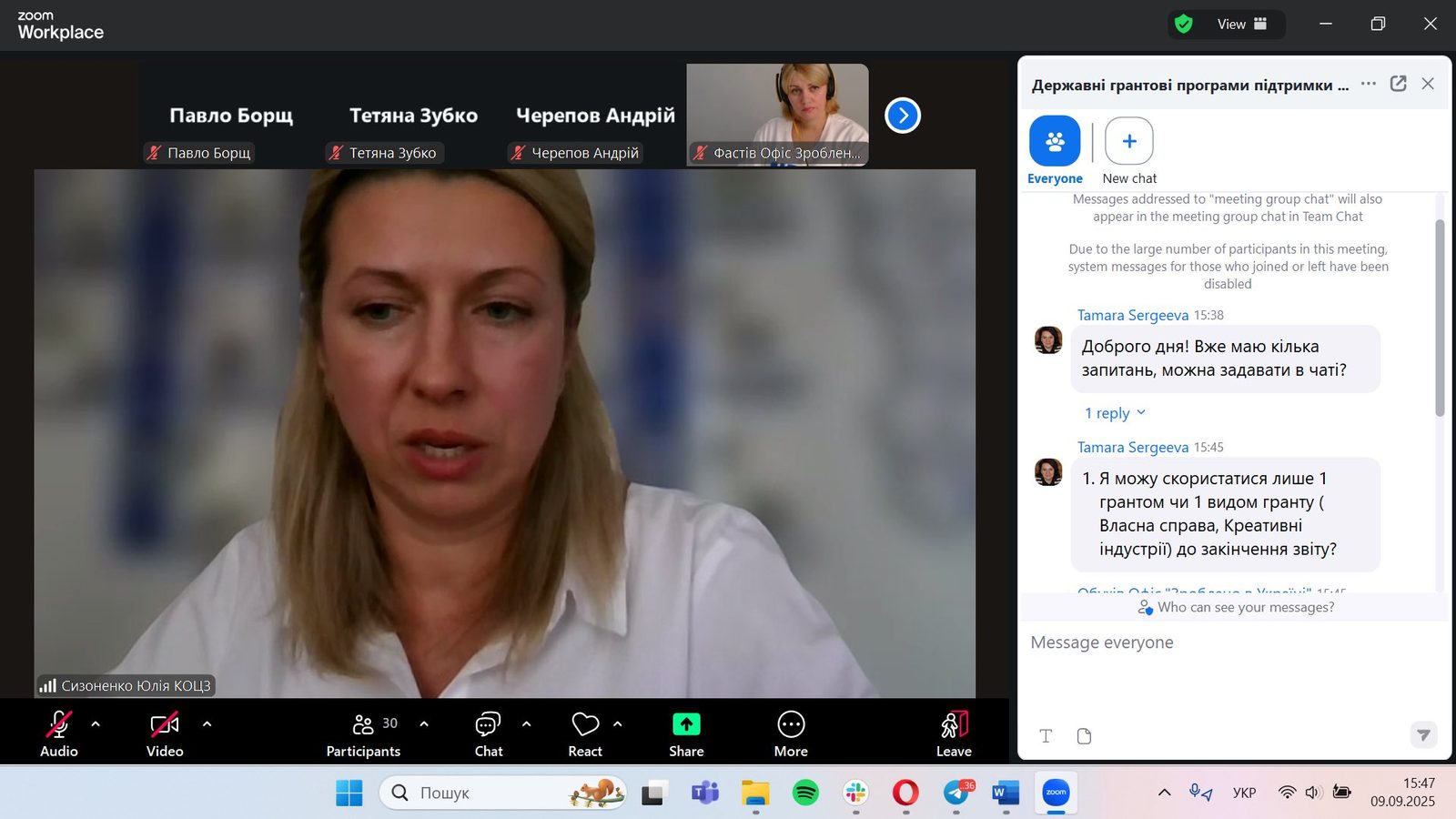Open text formatting icon in chat

click(x=1046, y=736)
